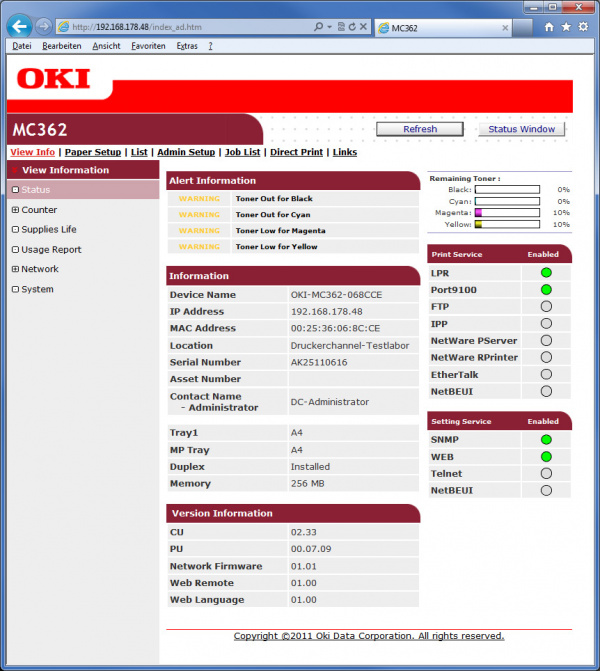This screenshot has width=600, height=671.
Task: Open the Favoriten menu
Action: pos(148,46)
